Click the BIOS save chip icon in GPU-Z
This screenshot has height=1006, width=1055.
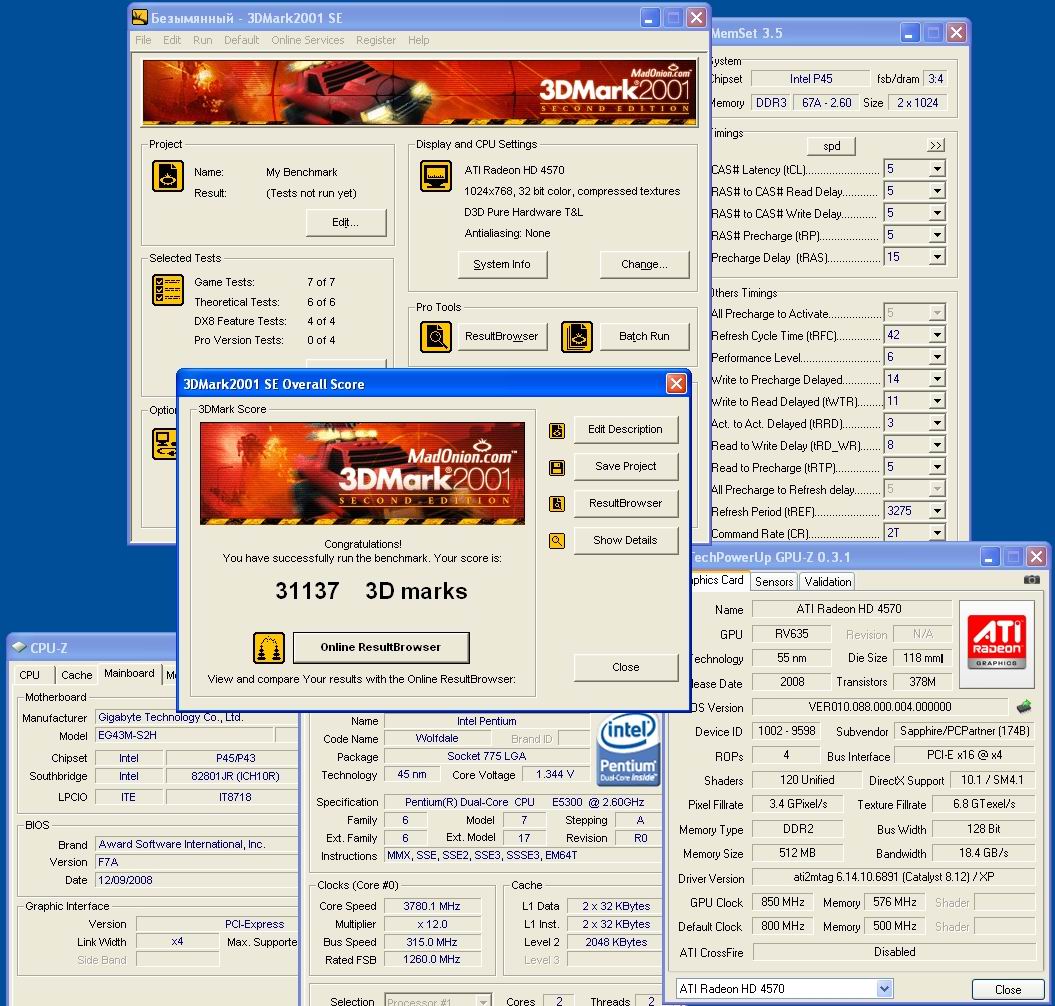pos(1023,707)
